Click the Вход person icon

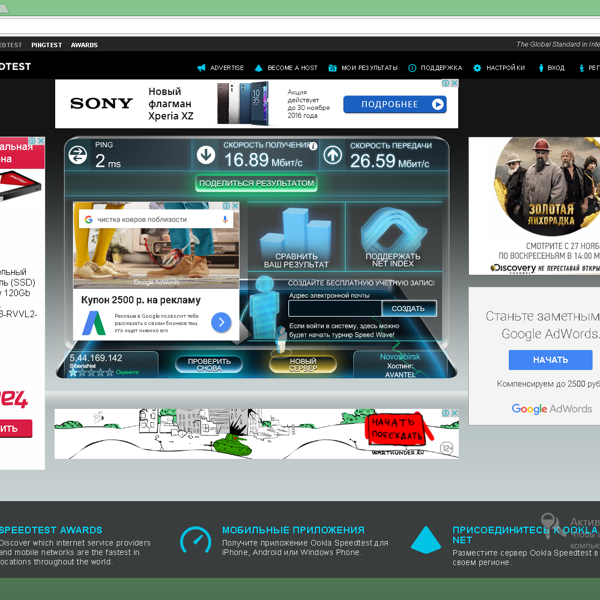pos(541,68)
